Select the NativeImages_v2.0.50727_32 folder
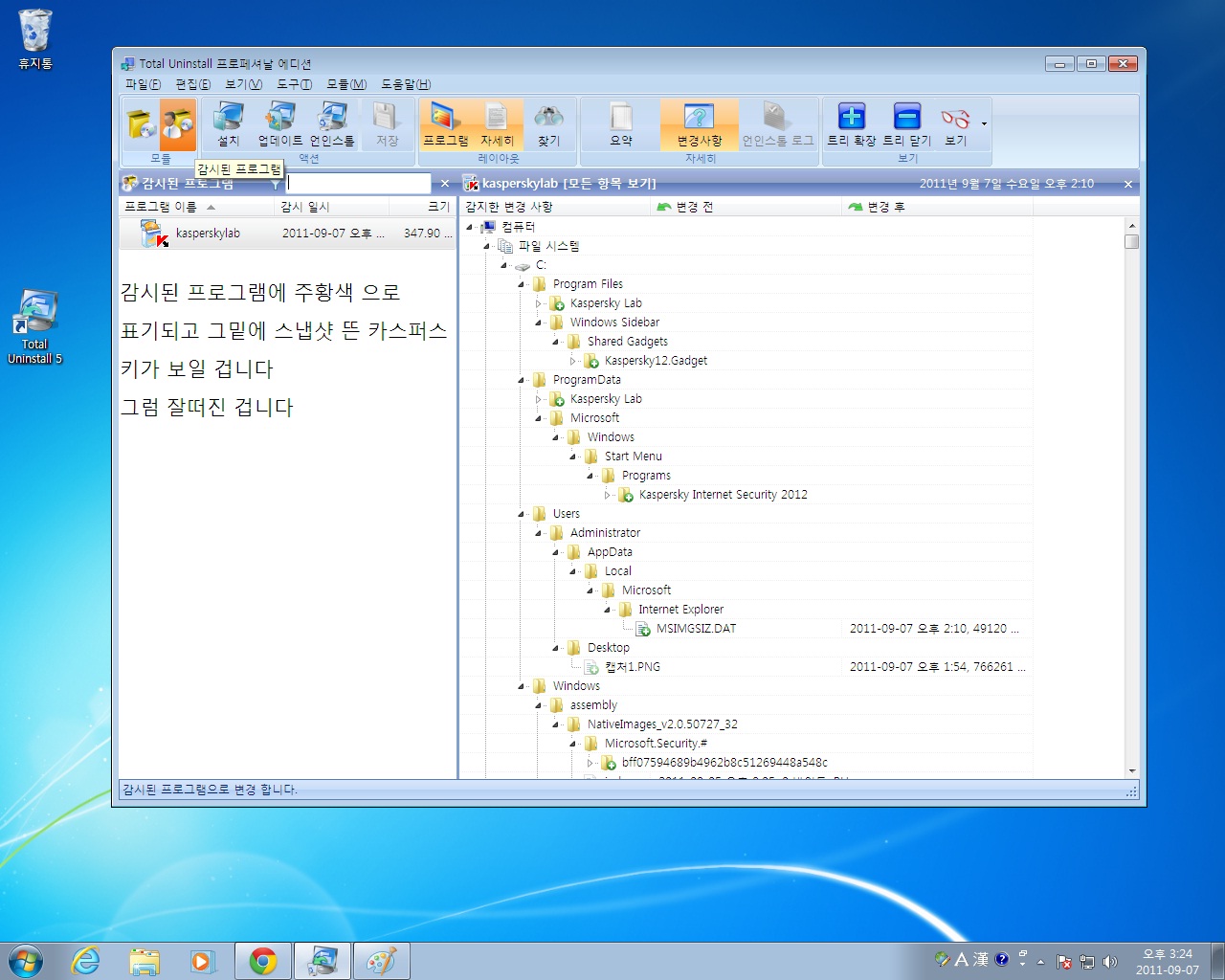 pos(662,724)
